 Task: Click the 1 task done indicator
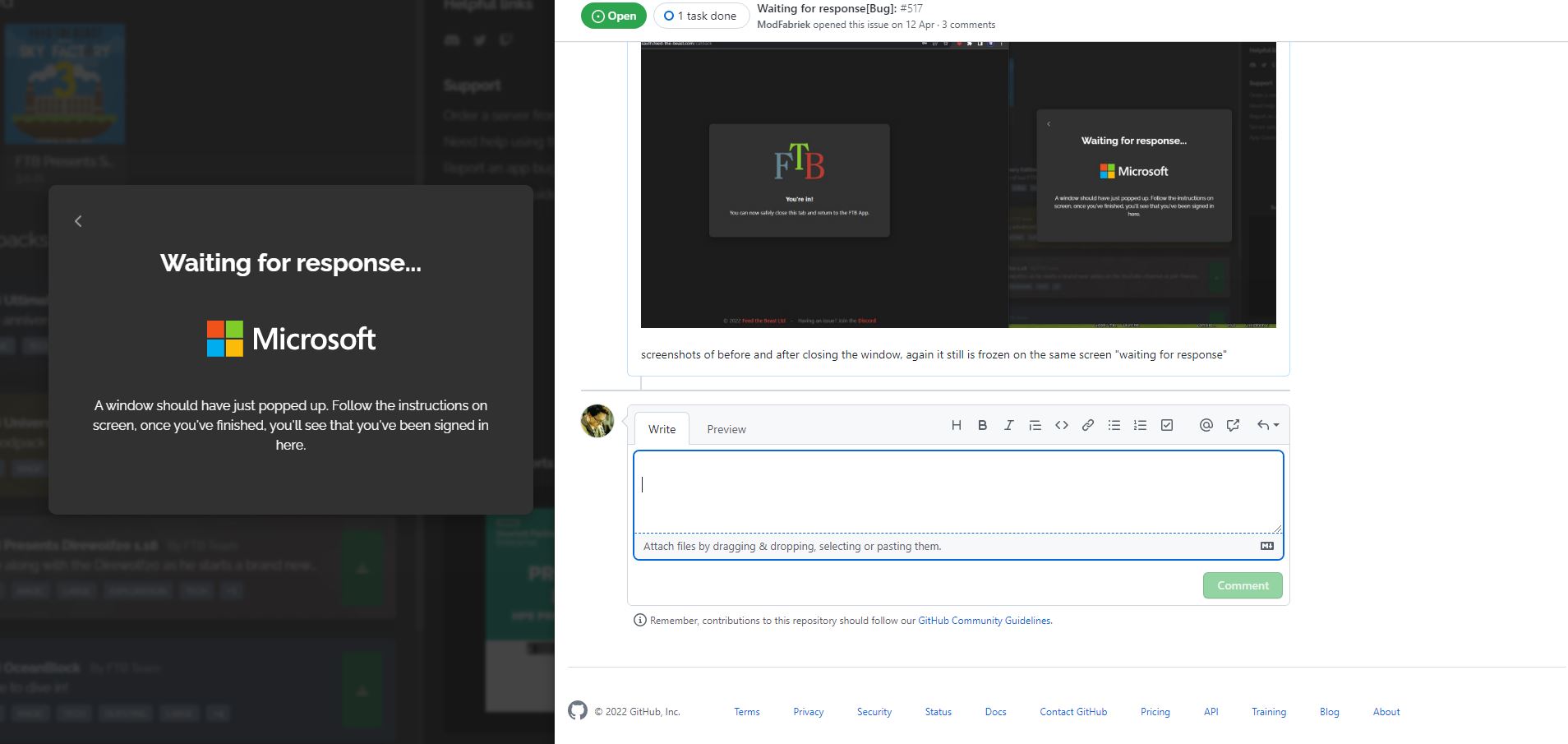click(701, 16)
